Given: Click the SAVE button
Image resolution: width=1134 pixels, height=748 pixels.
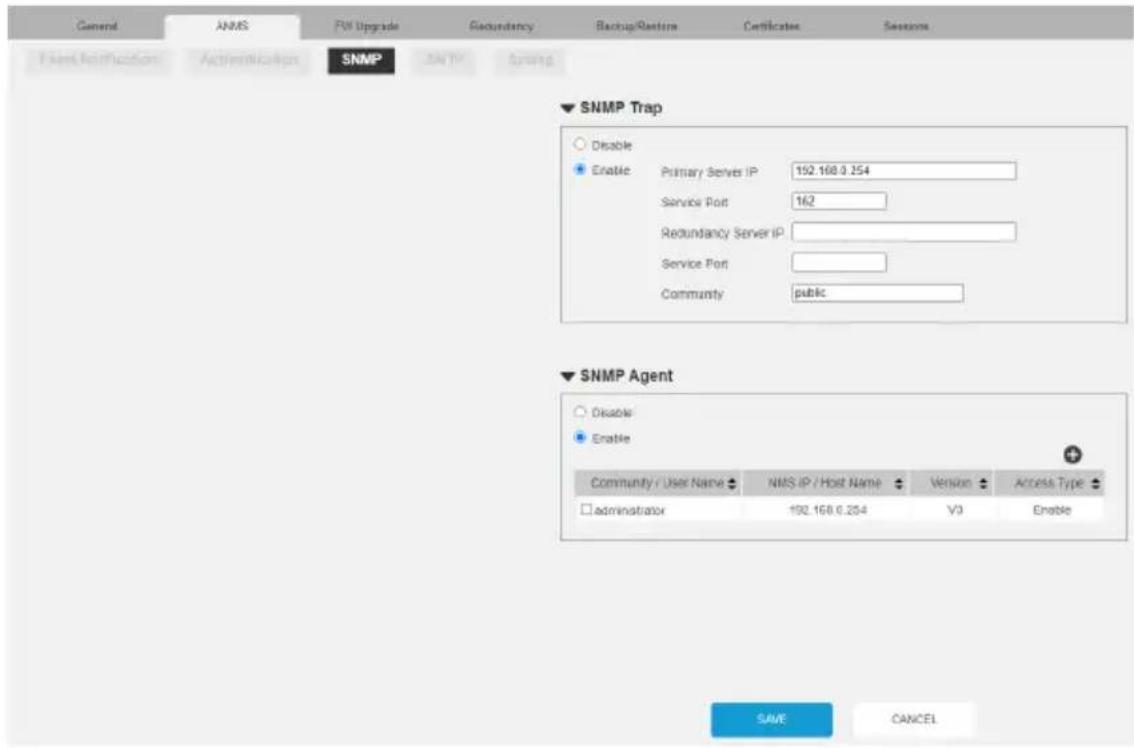Looking at the screenshot, I should coord(772,719).
